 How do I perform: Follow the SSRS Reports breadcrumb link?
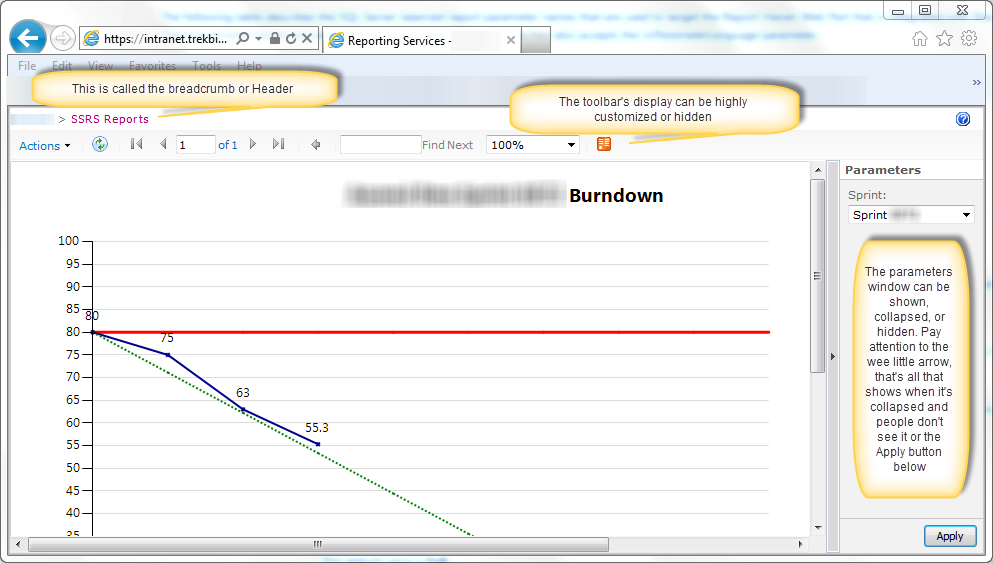[x=110, y=119]
